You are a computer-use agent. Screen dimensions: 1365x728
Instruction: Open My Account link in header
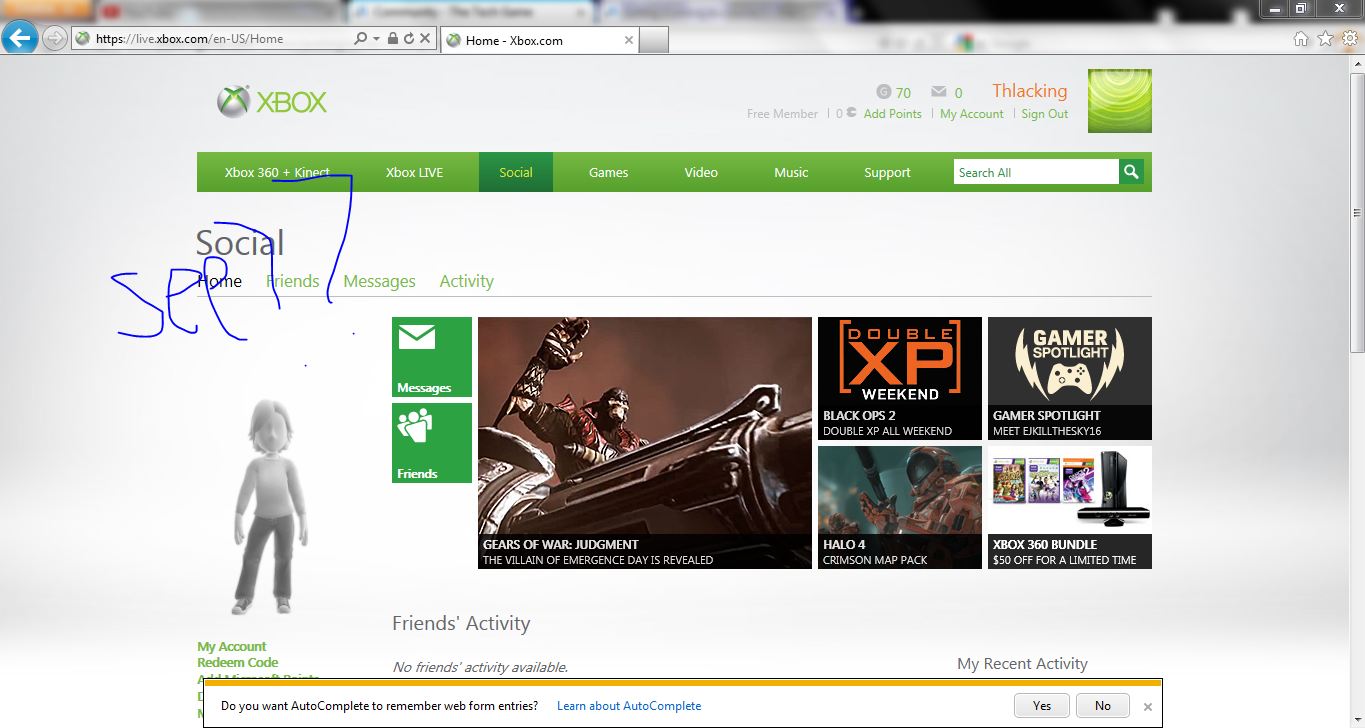pos(971,114)
